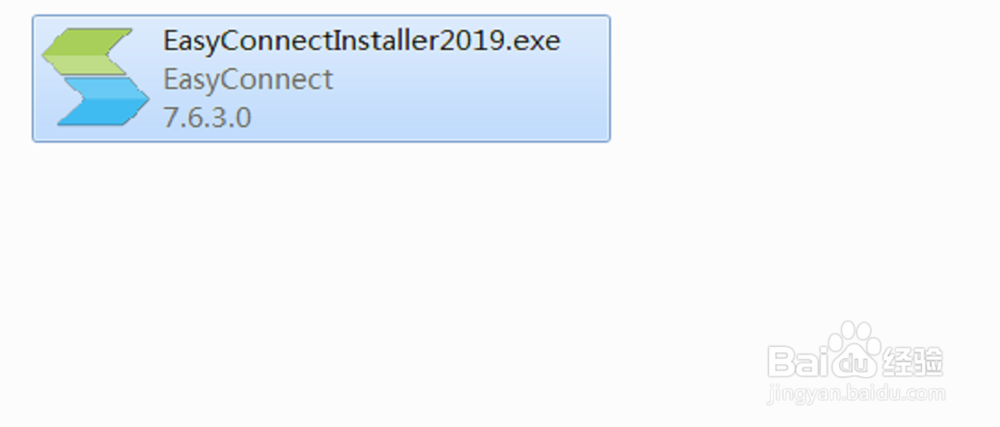This screenshot has height=427, width=1000.
Task: Click the 'baidu' part of the watermark URL
Action: click(875, 393)
